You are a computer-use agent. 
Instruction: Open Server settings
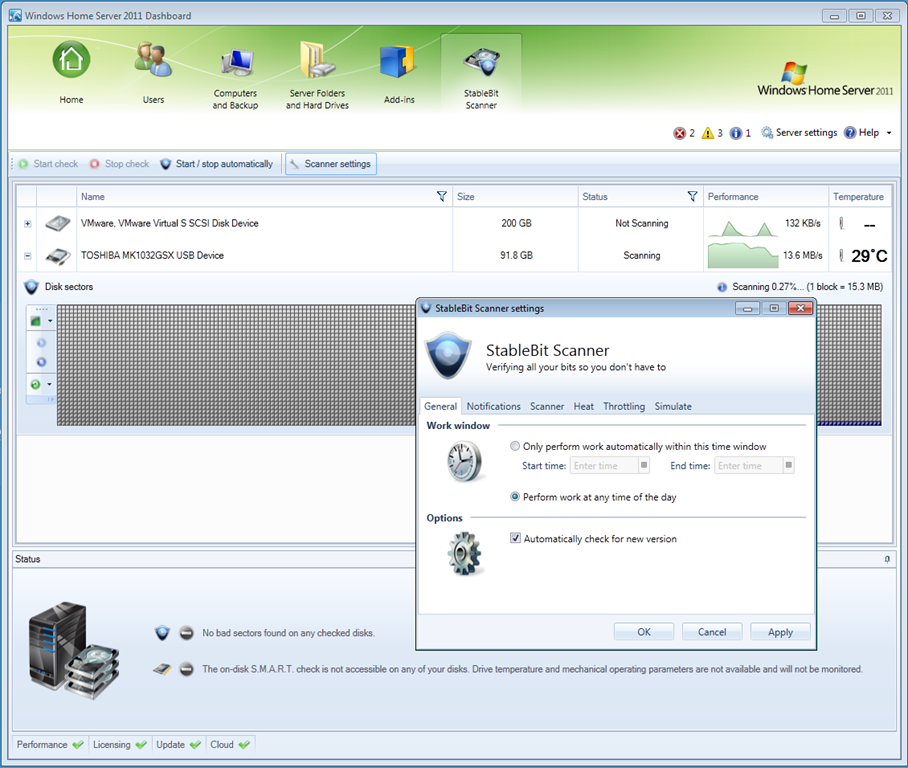point(799,133)
